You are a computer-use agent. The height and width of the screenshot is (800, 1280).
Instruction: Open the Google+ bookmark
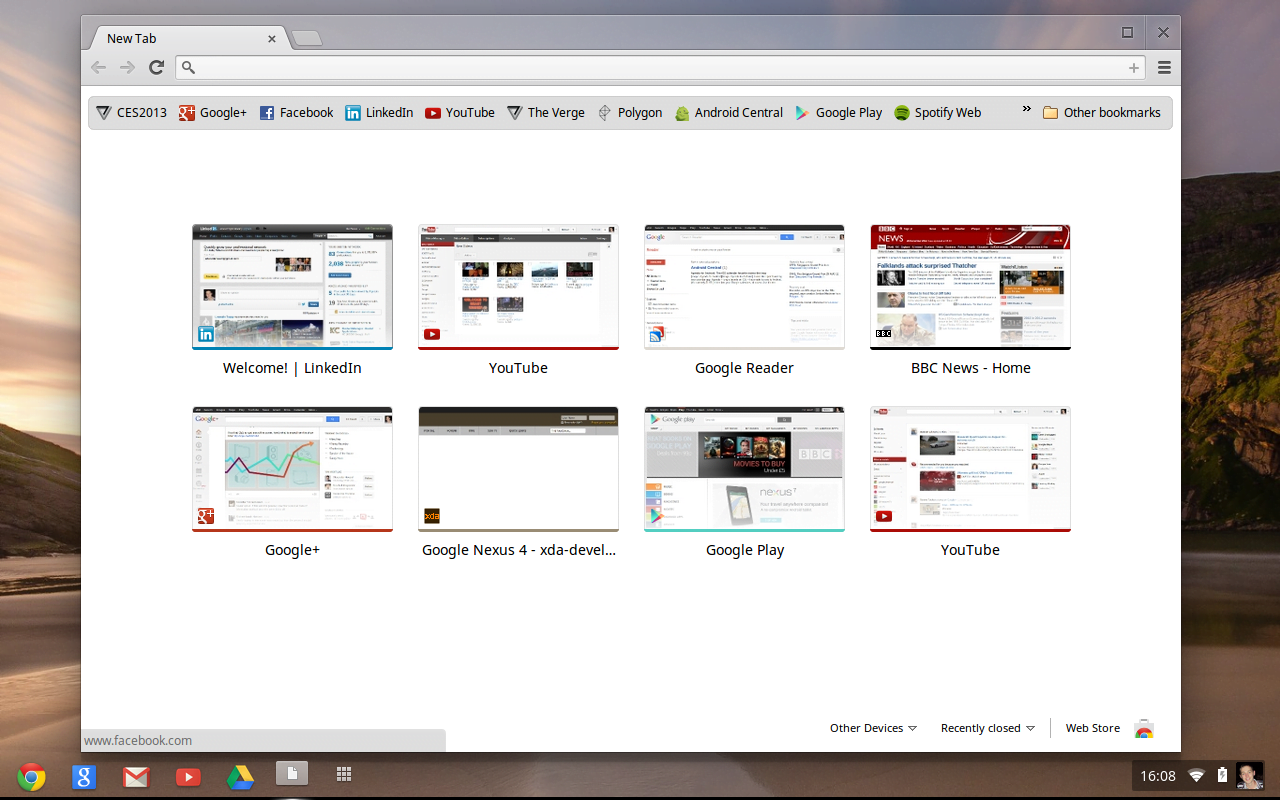point(213,113)
